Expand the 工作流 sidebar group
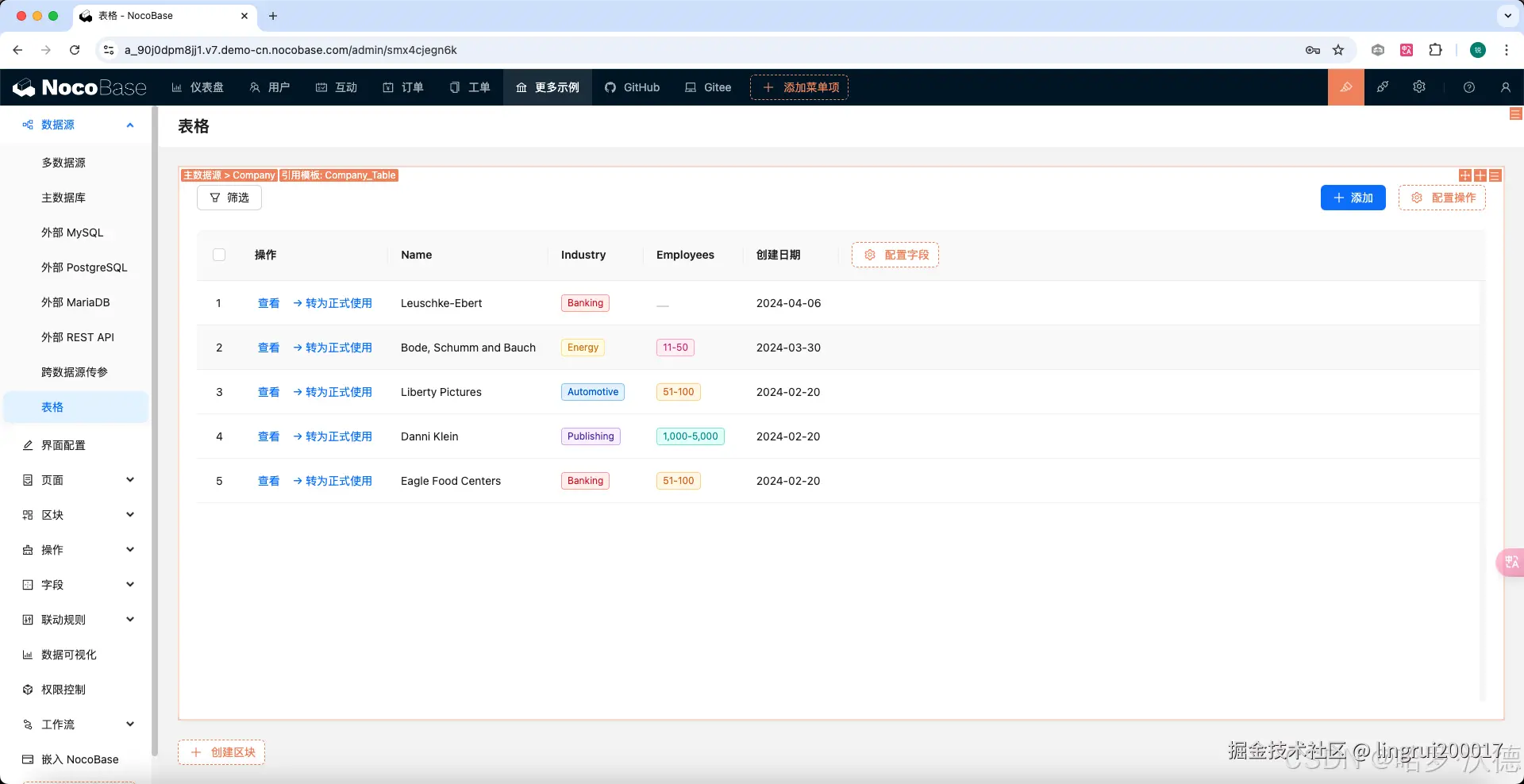 tap(130, 724)
